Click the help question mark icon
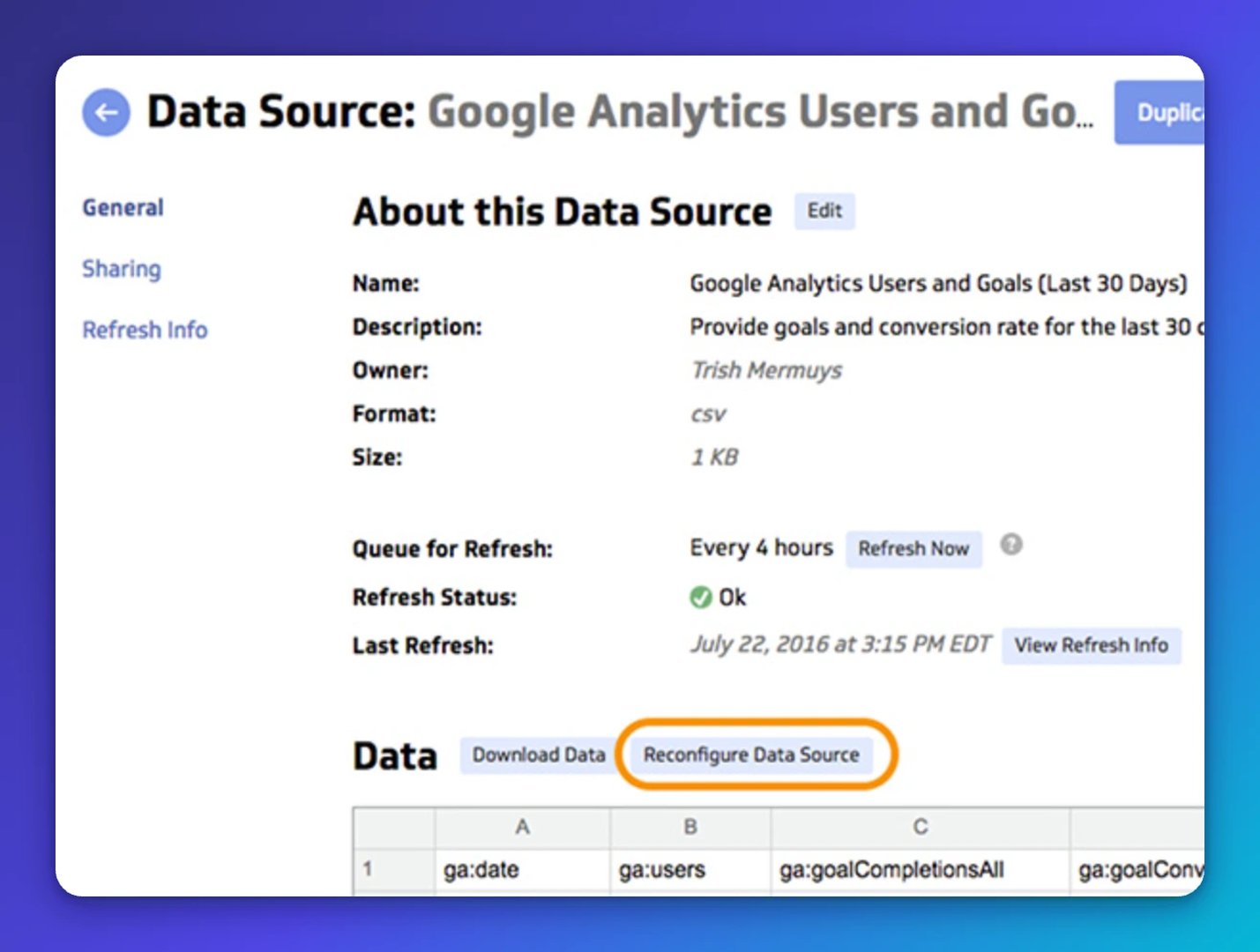1260x952 pixels. tap(1011, 545)
